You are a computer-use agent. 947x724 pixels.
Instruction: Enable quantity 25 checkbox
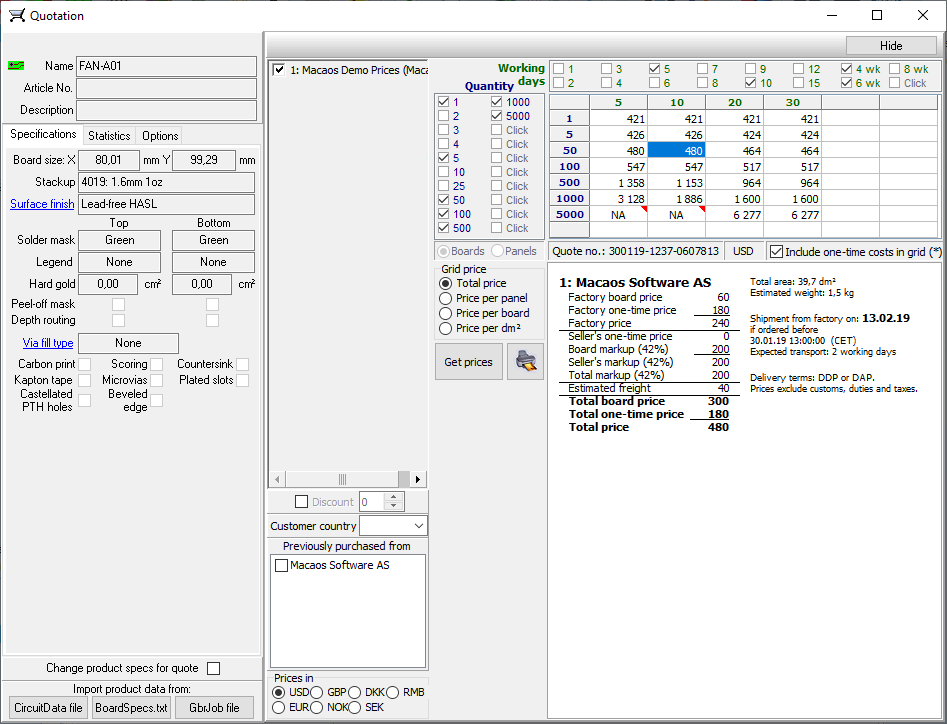443,186
